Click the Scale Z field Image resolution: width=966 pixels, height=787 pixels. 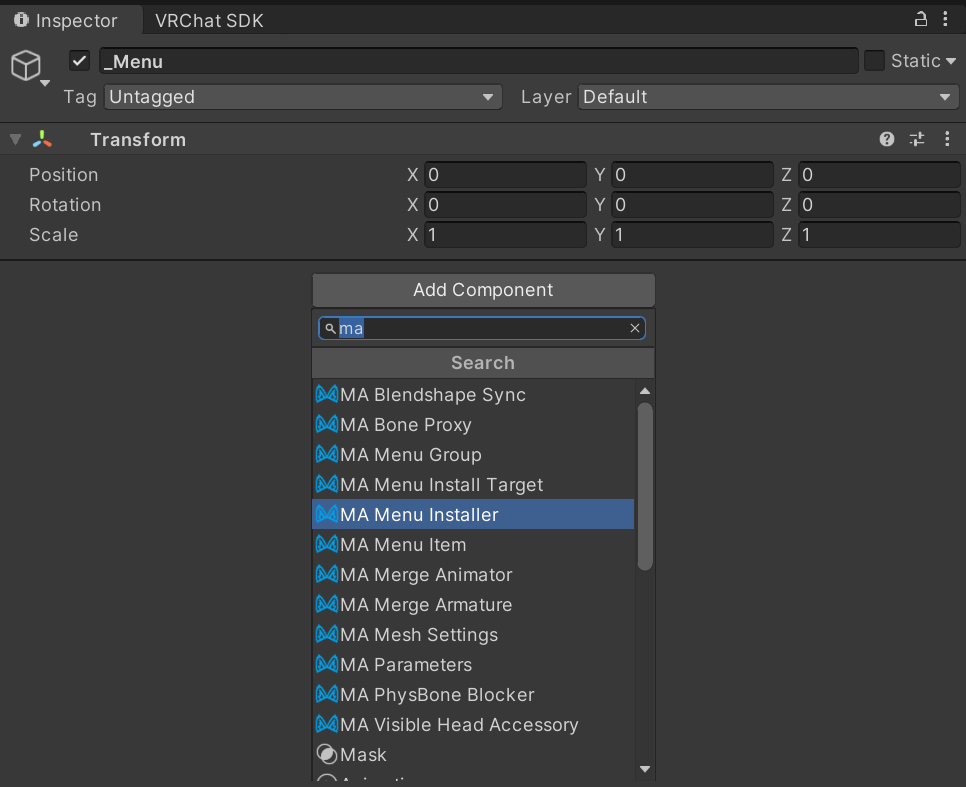tap(879, 235)
